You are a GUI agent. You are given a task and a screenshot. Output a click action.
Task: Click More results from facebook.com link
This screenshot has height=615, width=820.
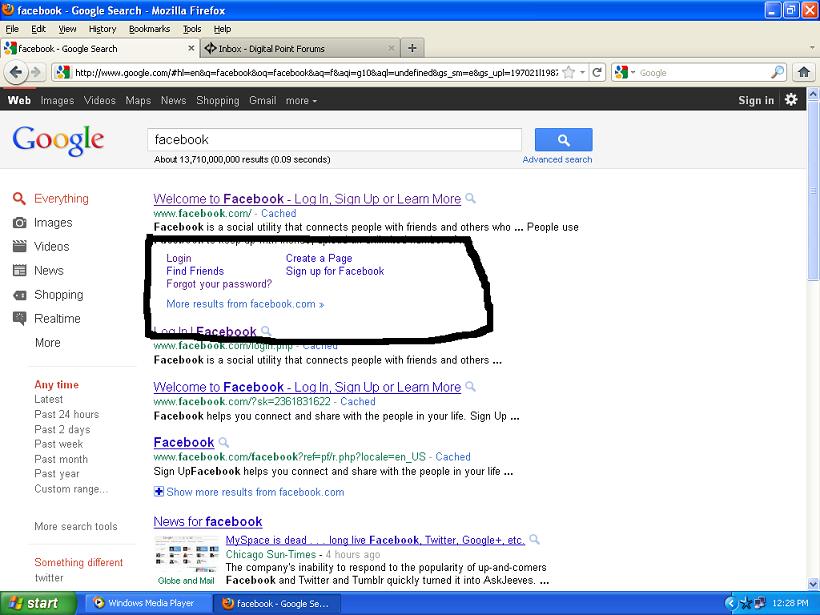coord(245,304)
